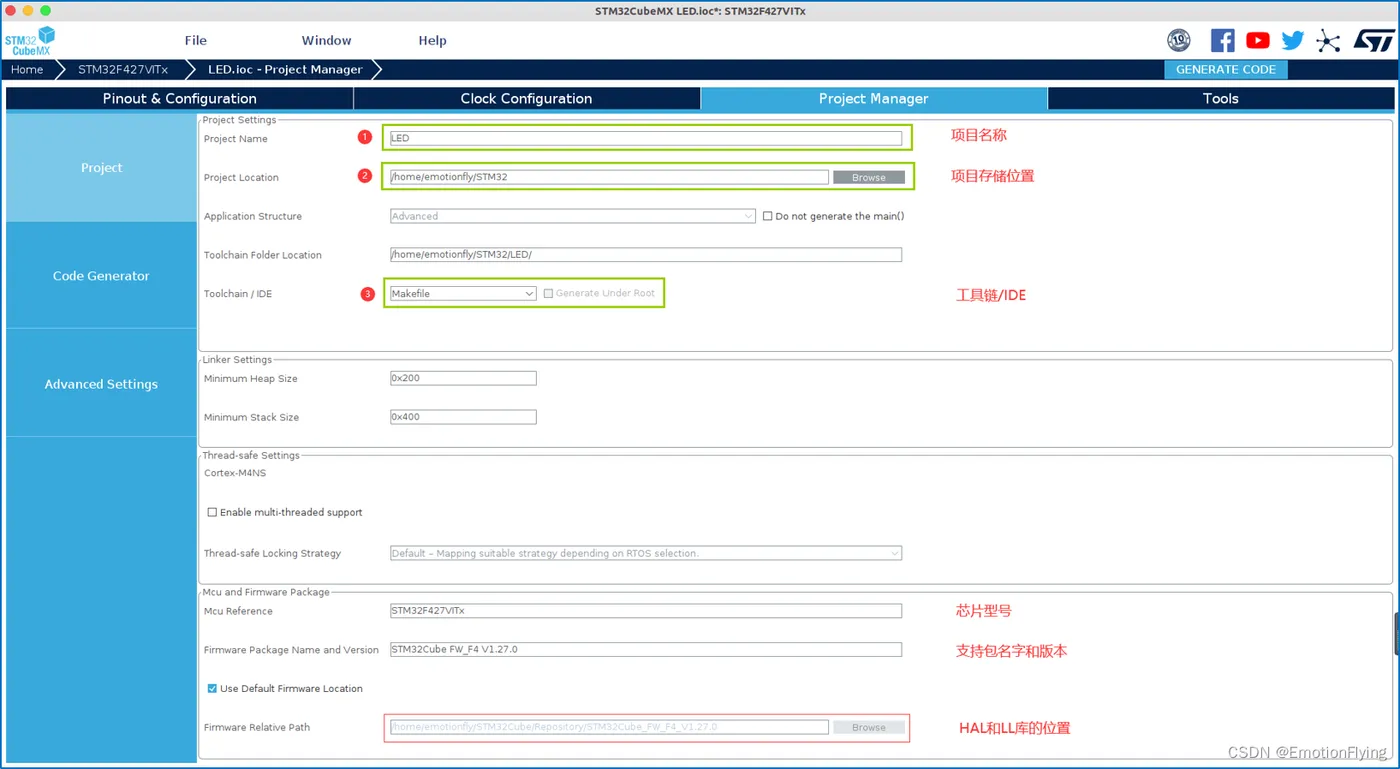Open the Toolchain / IDE Makefile dropdown
Screen dimensions: 1400x769
[463, 293]
